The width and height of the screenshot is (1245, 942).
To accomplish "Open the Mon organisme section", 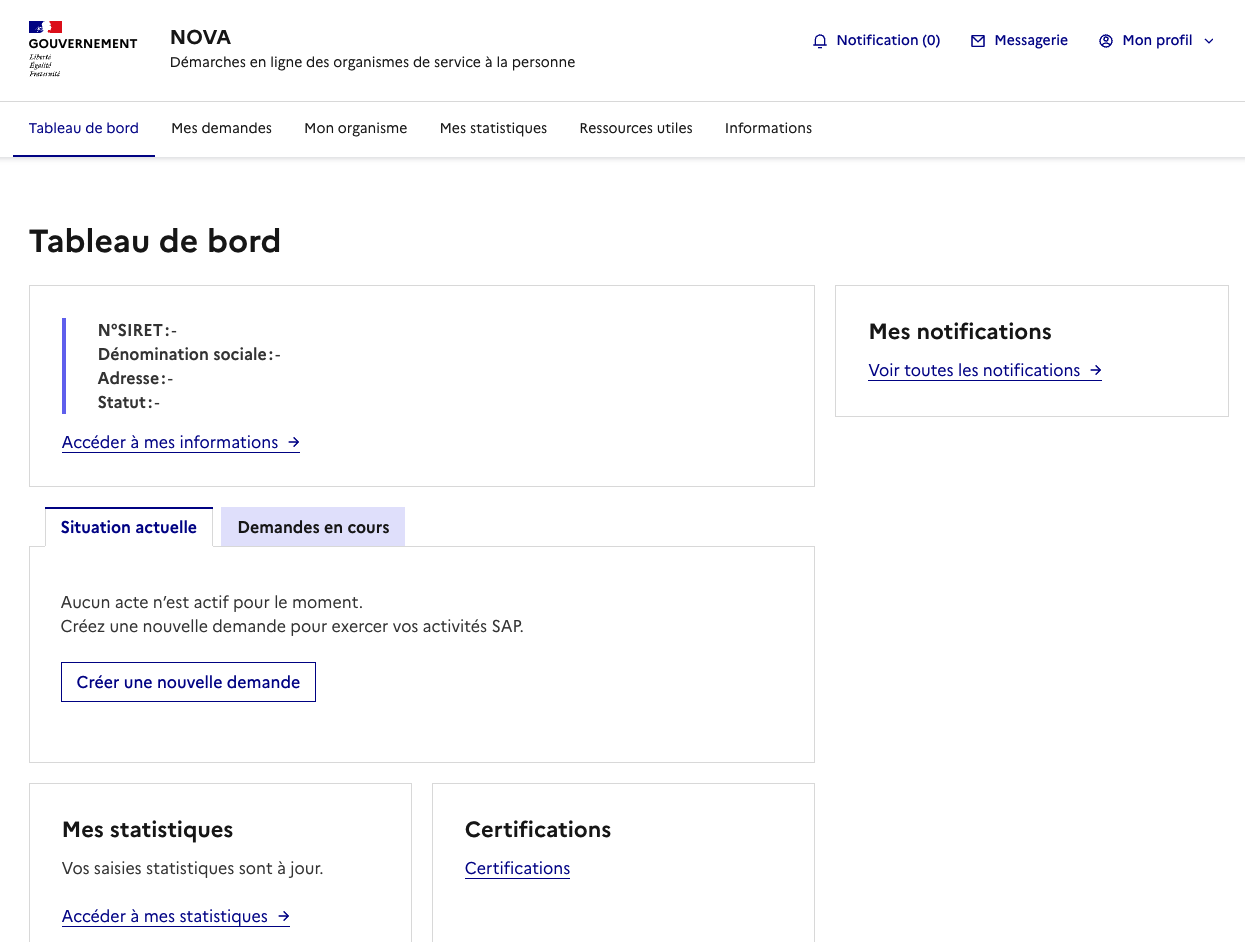I will coord(355,128).
